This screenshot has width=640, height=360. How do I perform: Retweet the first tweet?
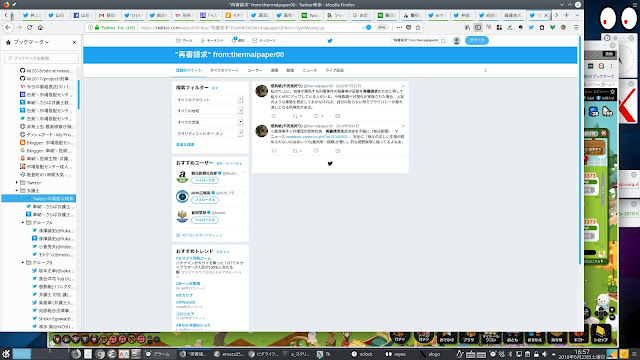point(295,116)
